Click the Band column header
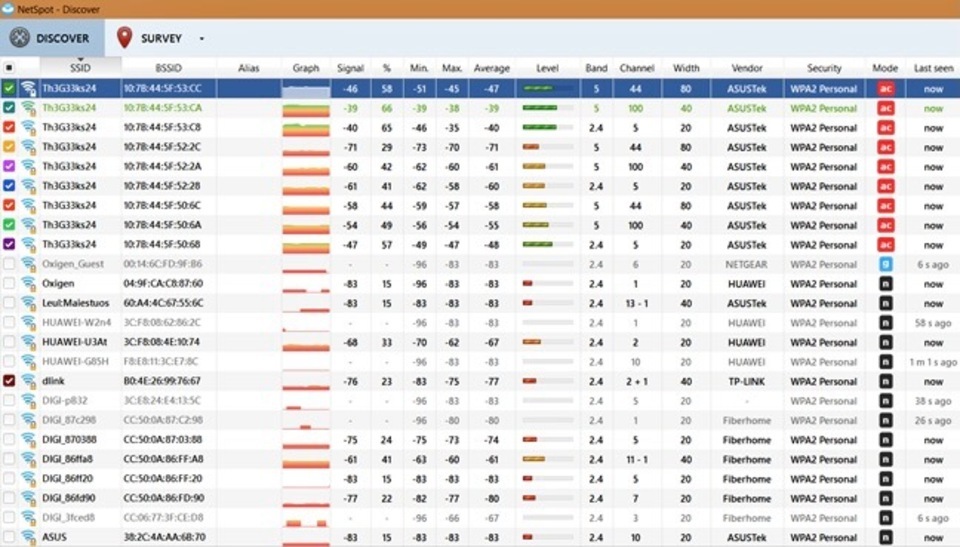This screenshot has height=547, width=960. pyautogui.click(x=596, y=68)
